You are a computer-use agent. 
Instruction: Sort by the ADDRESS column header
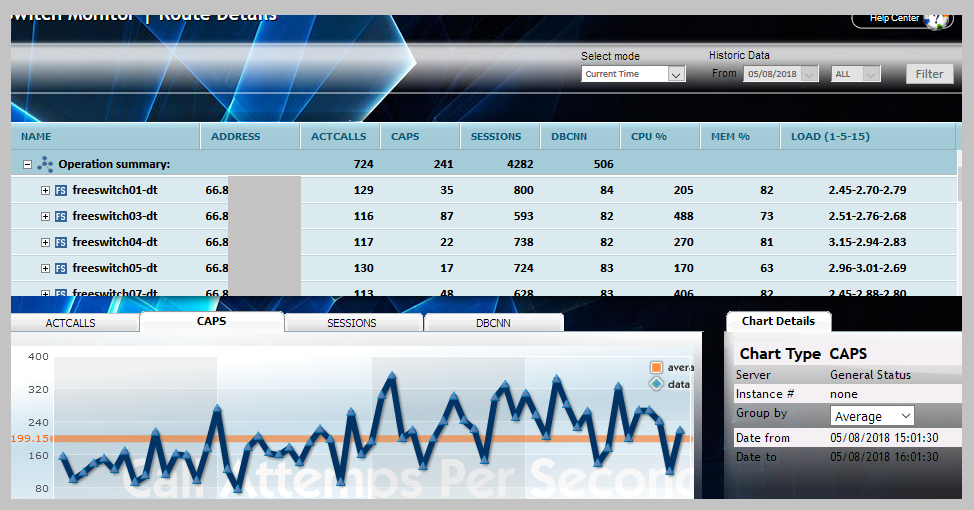(250, 137)
